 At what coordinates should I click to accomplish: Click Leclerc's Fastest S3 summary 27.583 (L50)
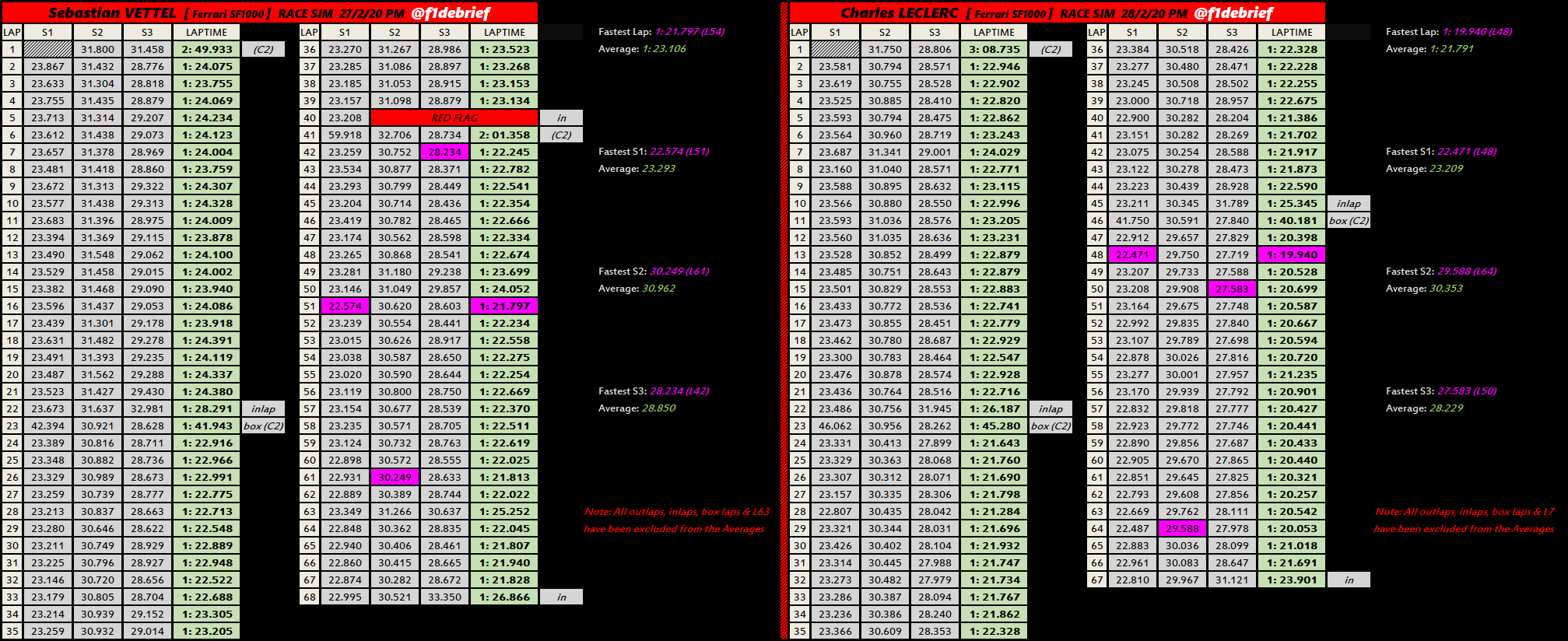[x=1467, y=391]
